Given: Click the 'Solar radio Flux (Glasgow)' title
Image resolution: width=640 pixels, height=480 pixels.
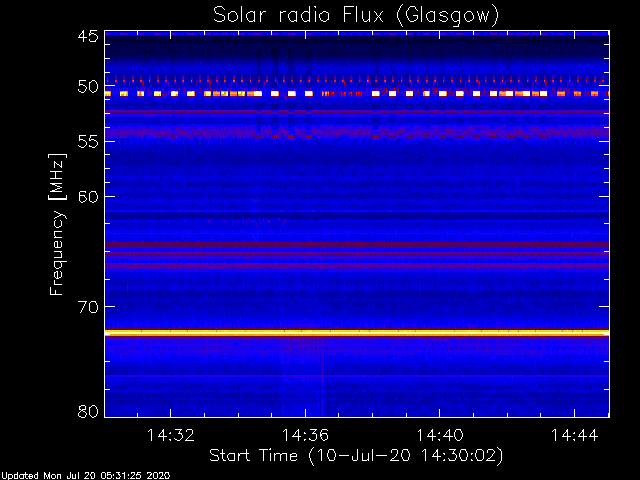Looking at the screenshot, I should click(x=356, y=15).
